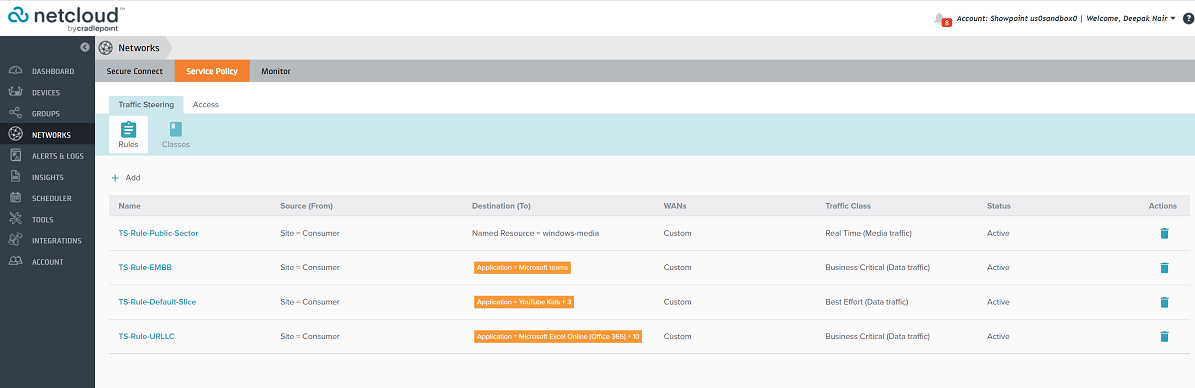Click Custom WANs cell in TS-Rule-Public-Sector row
1195x388 pixels.
tap(678, 233)
